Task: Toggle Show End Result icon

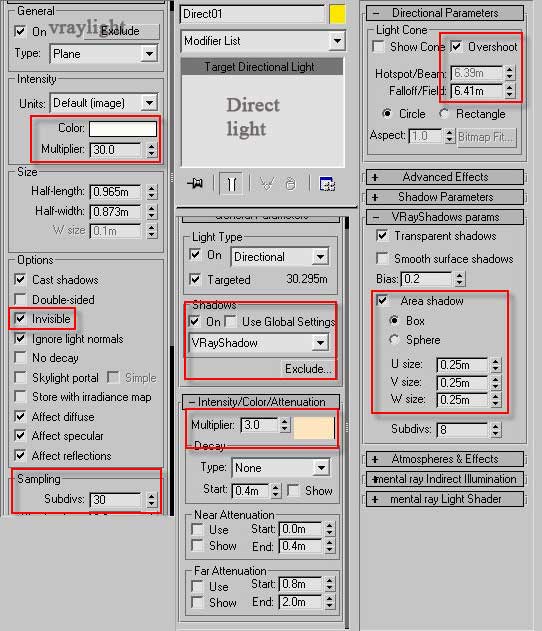Action: [231, 184]
